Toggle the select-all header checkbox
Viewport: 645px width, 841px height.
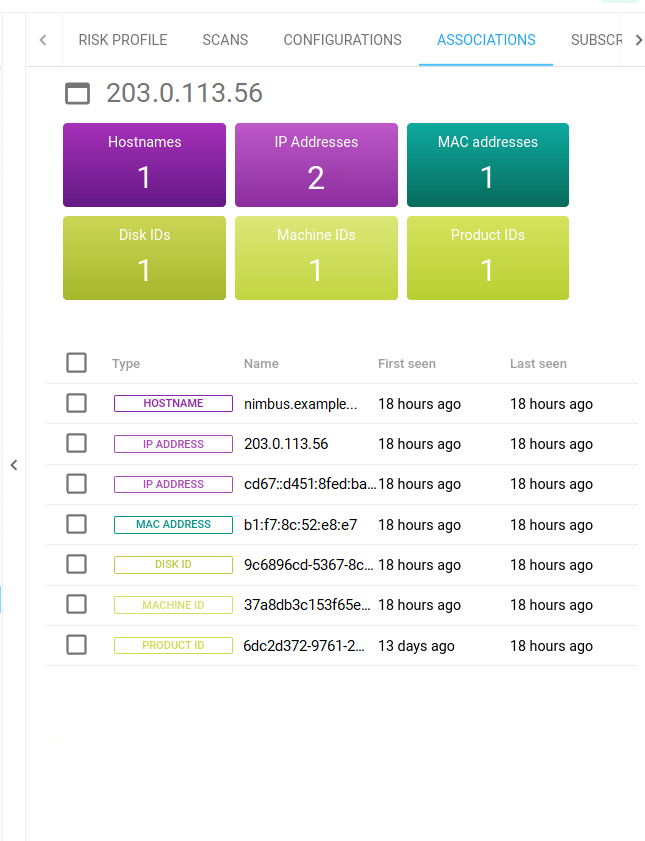pyautogui.click(x=76, y=363)
